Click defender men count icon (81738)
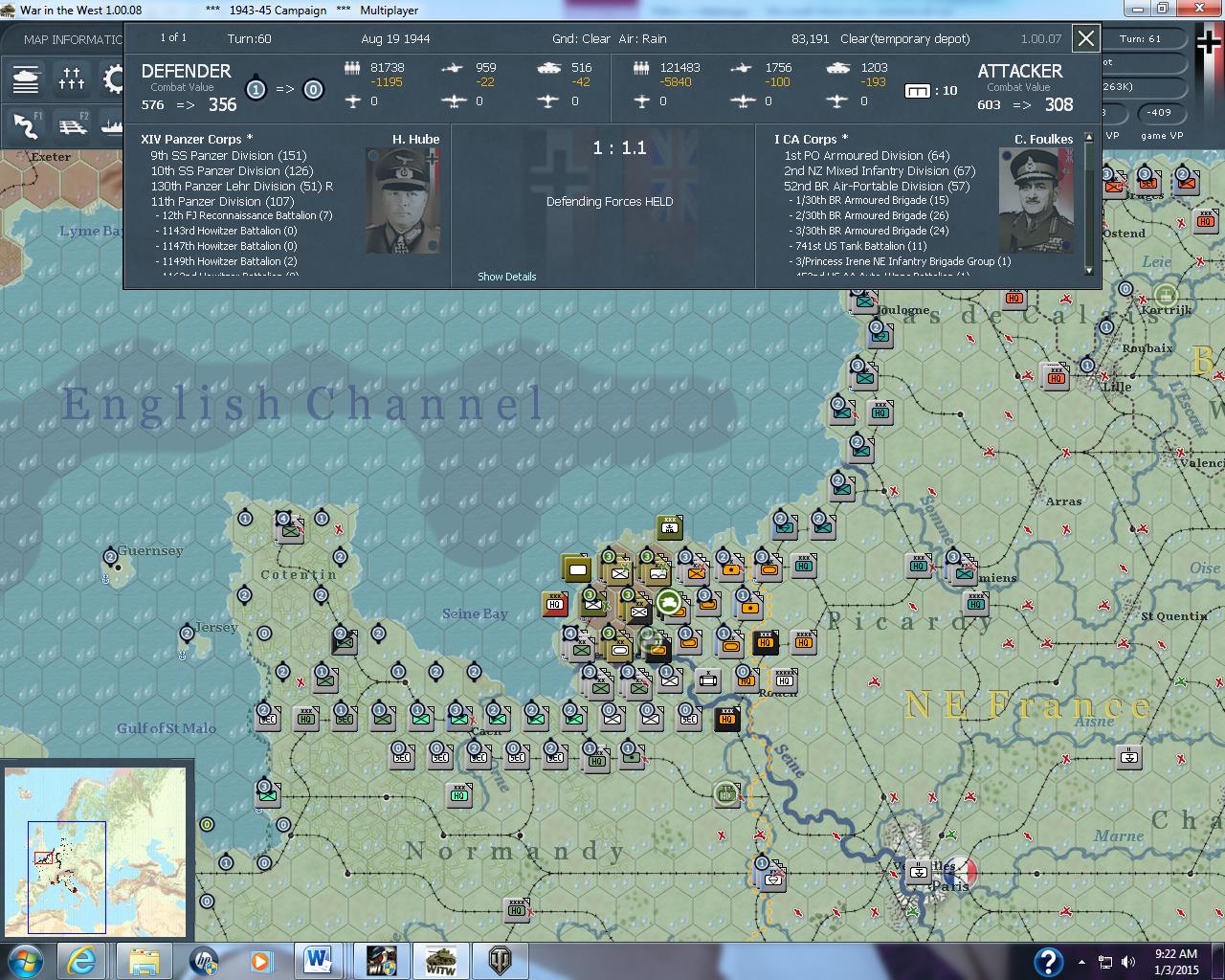Screen dimensions: 1225x980 pos(352,67)
